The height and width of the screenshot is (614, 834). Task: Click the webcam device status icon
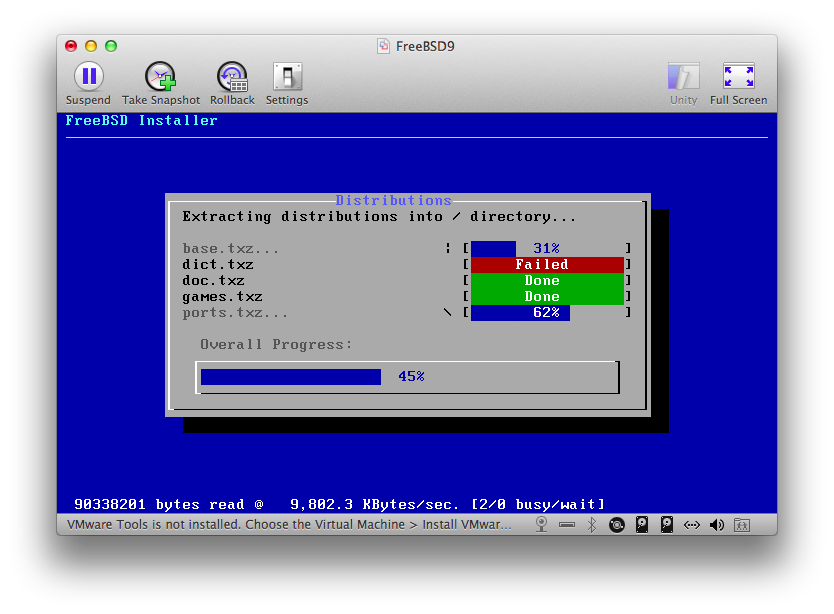[541, 525]
